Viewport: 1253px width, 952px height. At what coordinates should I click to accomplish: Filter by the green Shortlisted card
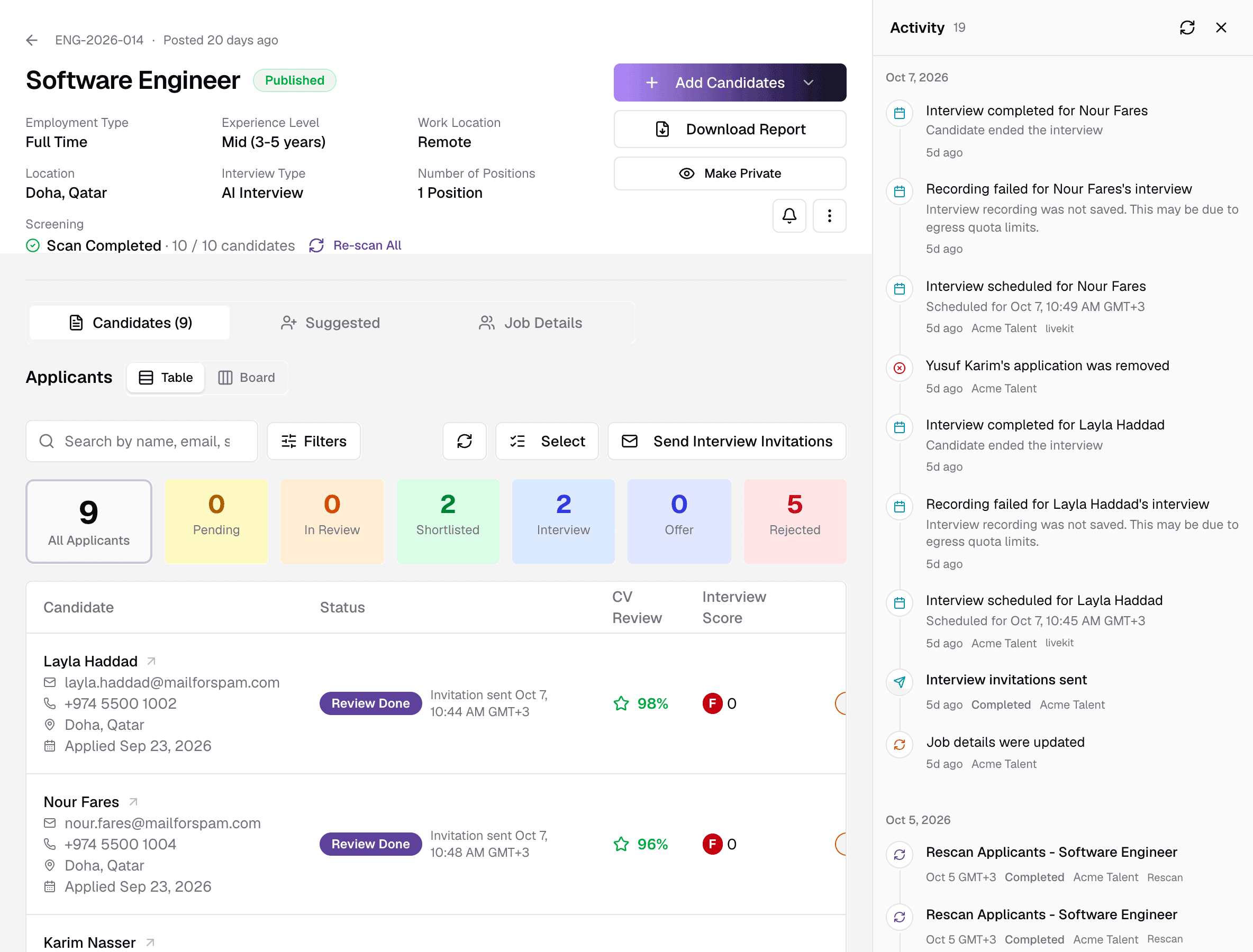pos(448,521)
